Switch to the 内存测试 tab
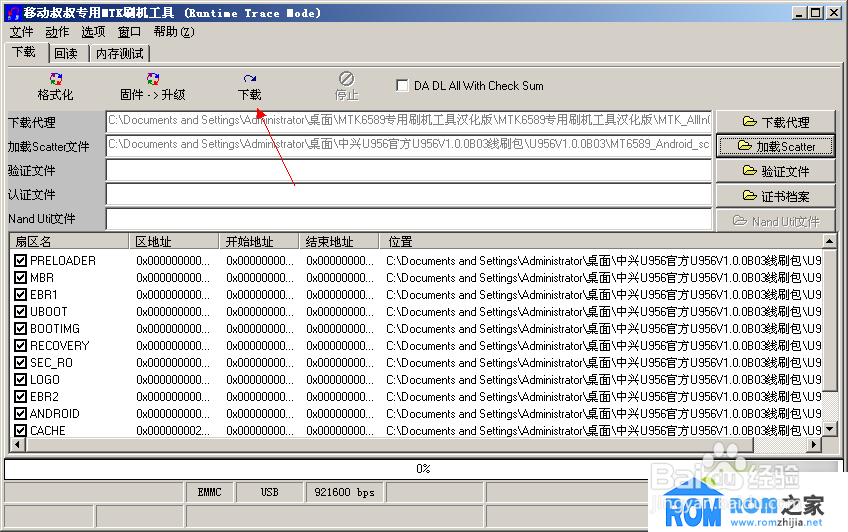848x532 pixels. click(120, 54)
